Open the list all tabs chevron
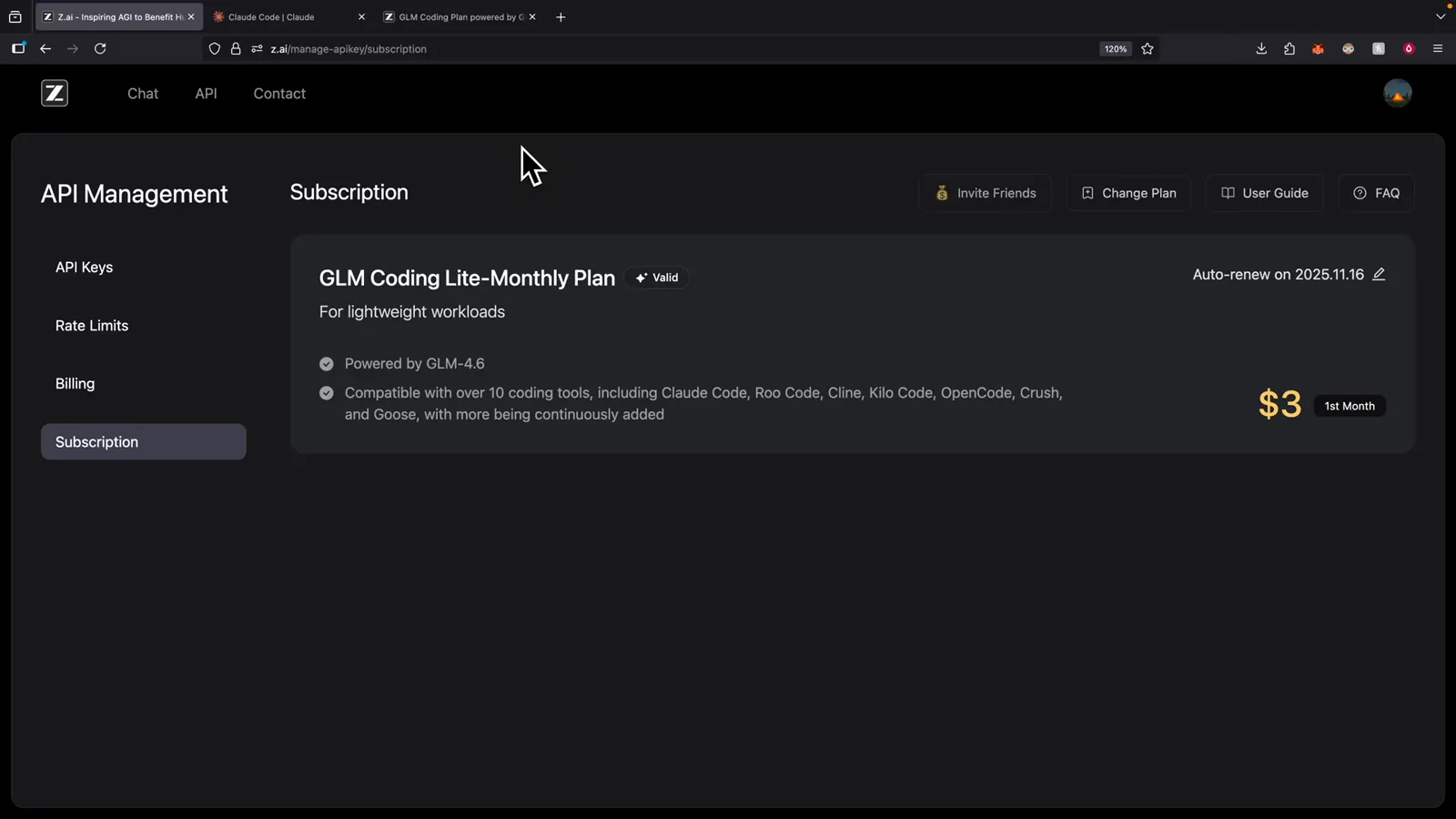Image resolution: width=1456 pixels, height=819 pixels. (1441, 17)
